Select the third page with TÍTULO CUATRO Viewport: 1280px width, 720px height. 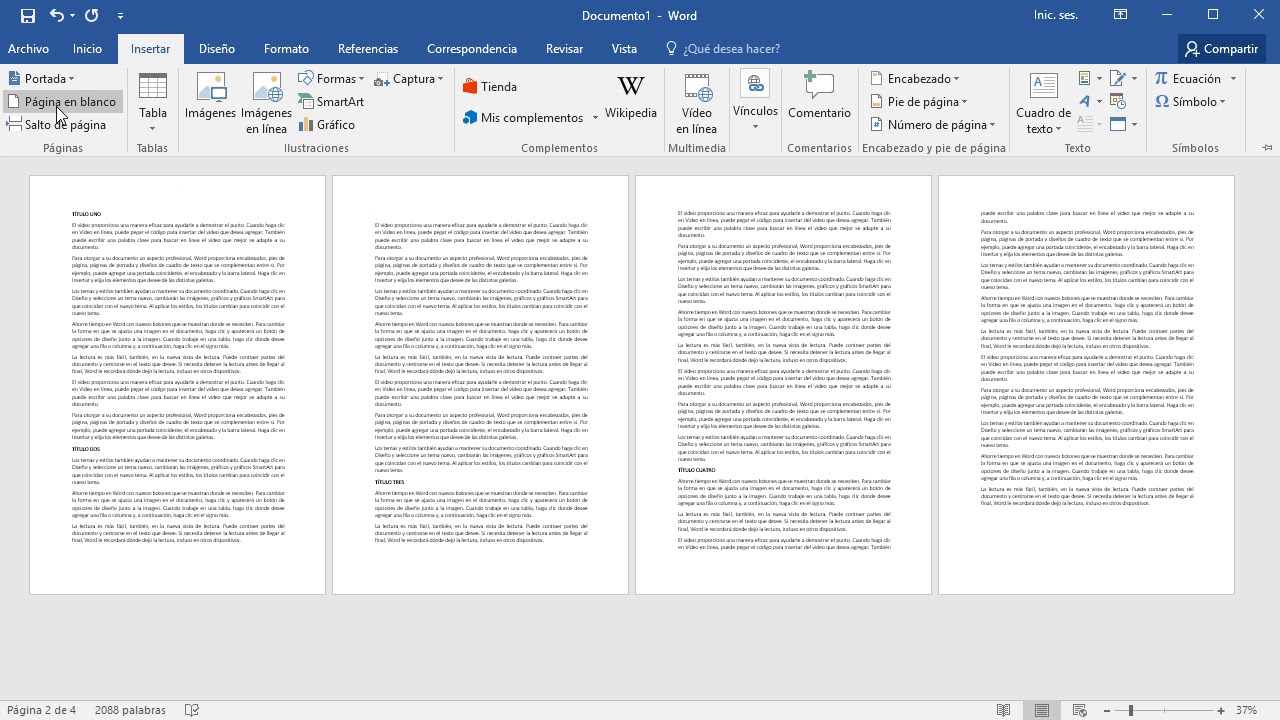[x=783, y=385]
